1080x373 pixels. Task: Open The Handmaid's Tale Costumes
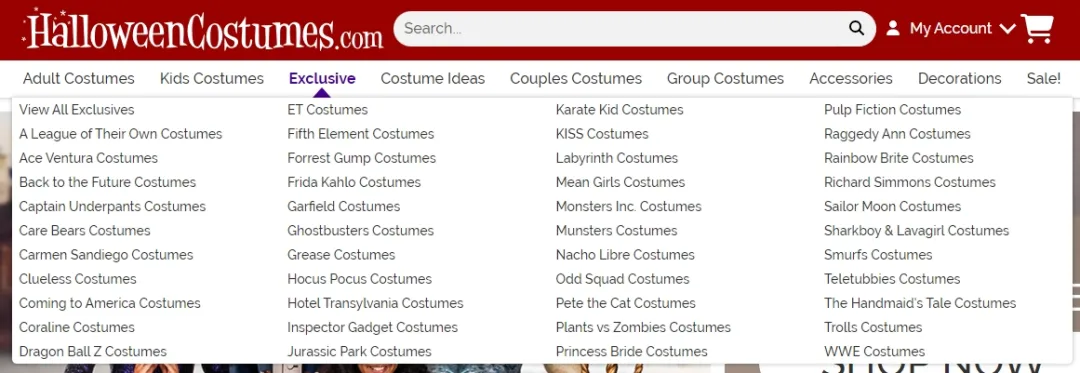coord(920,303)
